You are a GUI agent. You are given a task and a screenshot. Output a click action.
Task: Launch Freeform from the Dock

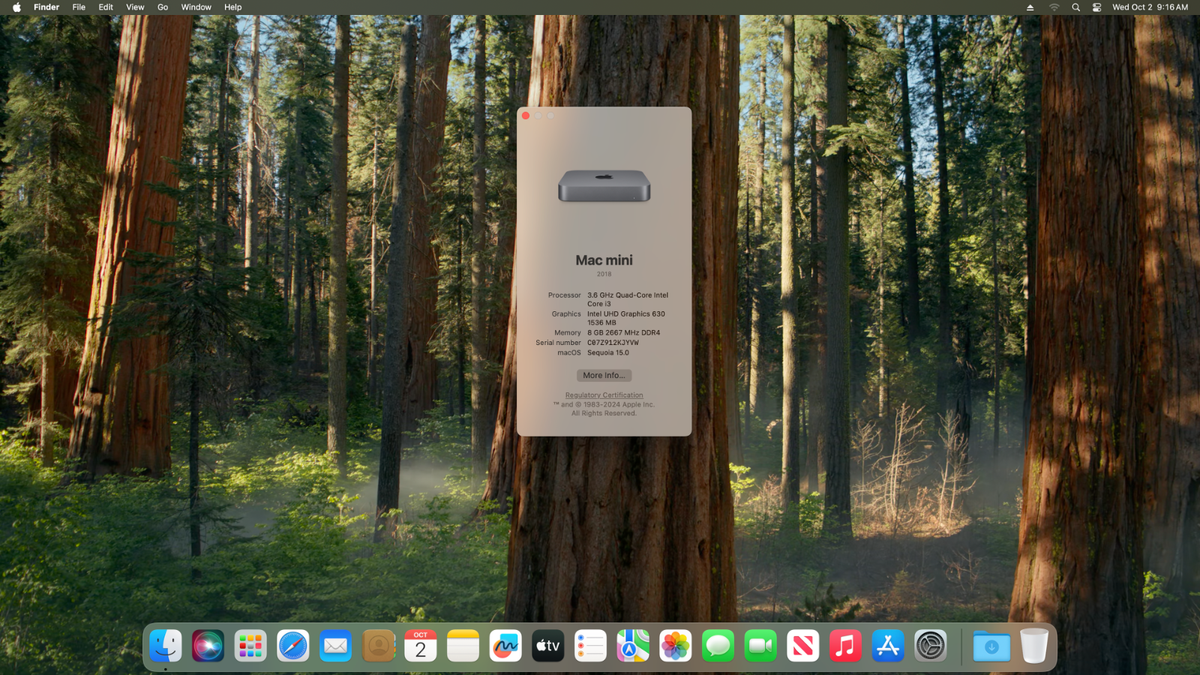505,646
